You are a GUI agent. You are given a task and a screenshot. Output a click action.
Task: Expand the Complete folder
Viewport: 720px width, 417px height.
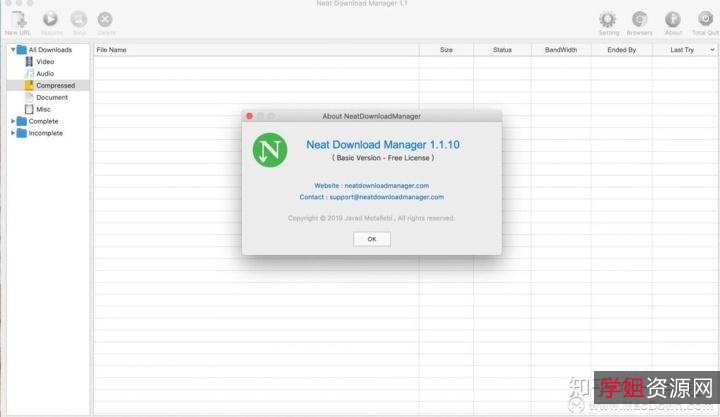pos(13,122)
